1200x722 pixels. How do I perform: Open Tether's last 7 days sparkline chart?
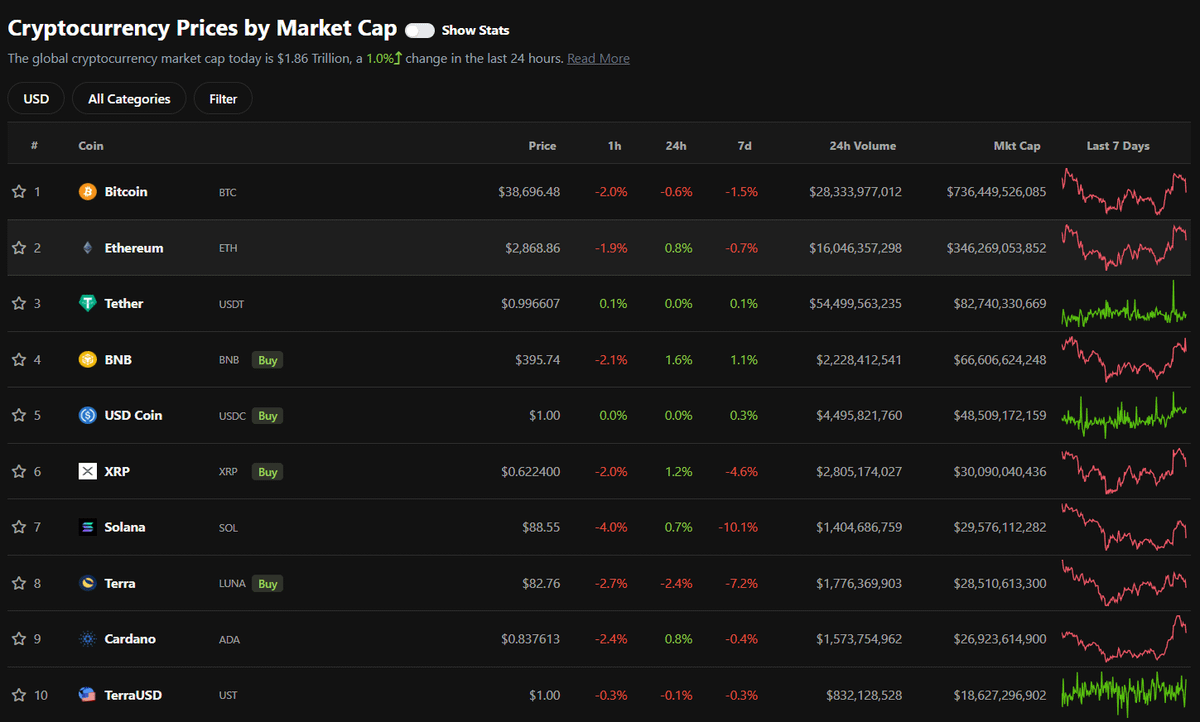[x=1124, y=304]
